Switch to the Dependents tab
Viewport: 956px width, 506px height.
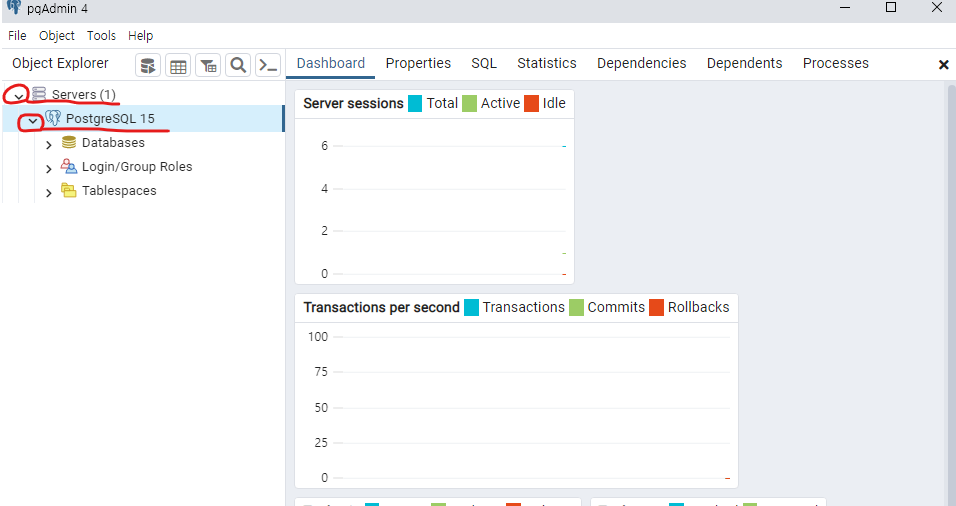click(744, 63)
